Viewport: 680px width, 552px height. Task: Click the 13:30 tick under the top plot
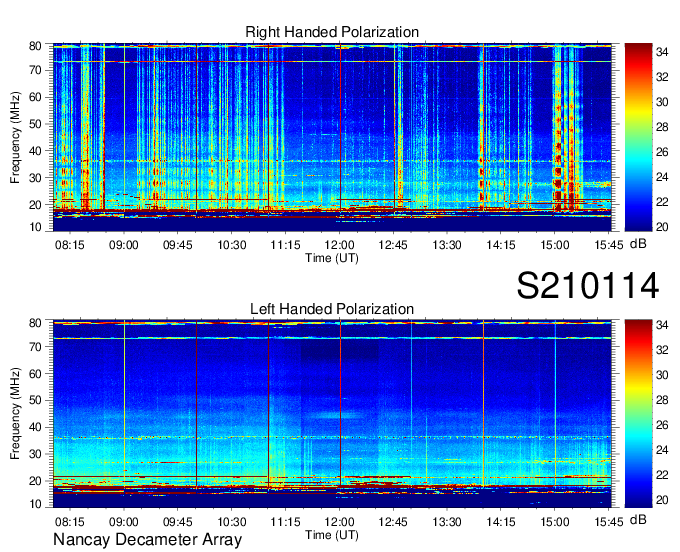(x=447, y=245)
